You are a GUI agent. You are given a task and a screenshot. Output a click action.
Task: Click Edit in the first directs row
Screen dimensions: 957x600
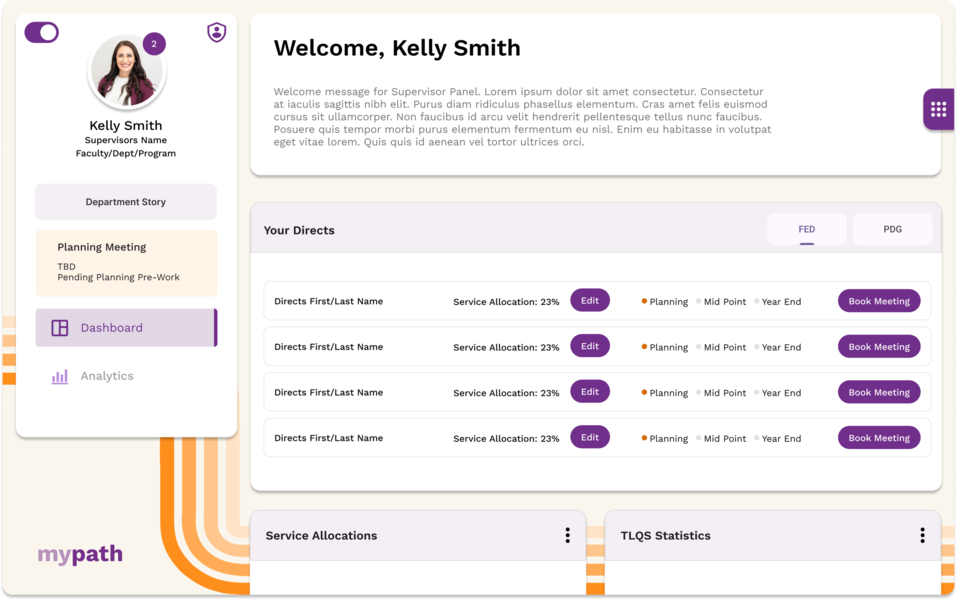(x=590, y=300)
